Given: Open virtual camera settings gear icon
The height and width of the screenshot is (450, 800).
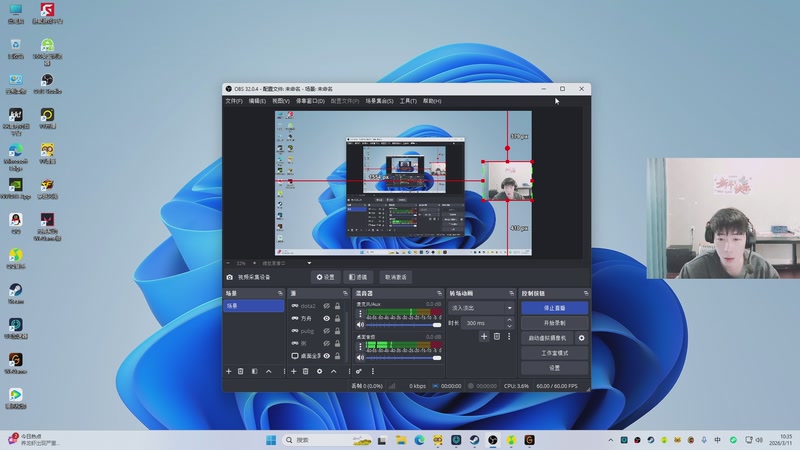Looking at the screenshot, I should 582,338.
